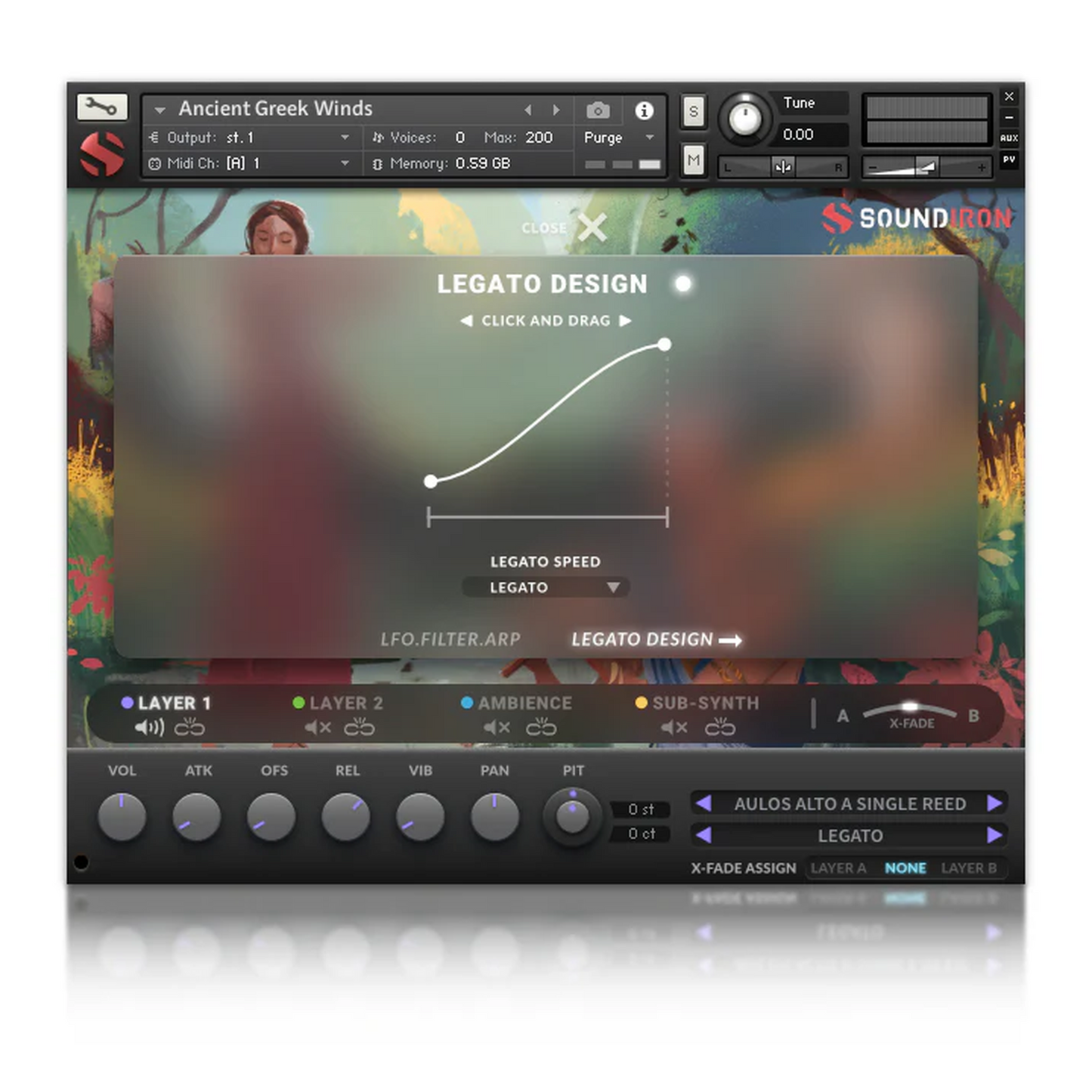The height and width of the screenshot is (1092, 1092).
Task: Click the link icon under Sub-Synth
Action: coord(719,727)
